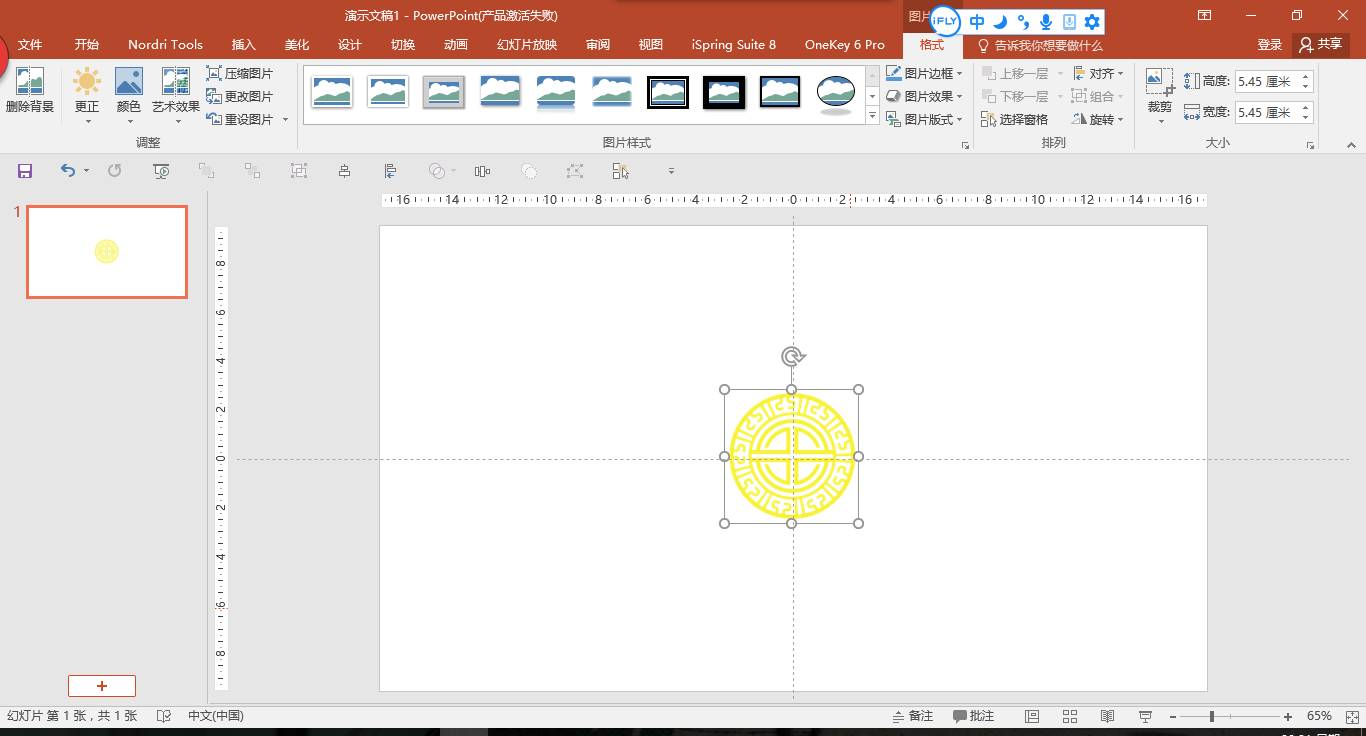
Task: Switch to the Home (开始) tab
Action: click(x=87, y=44)
